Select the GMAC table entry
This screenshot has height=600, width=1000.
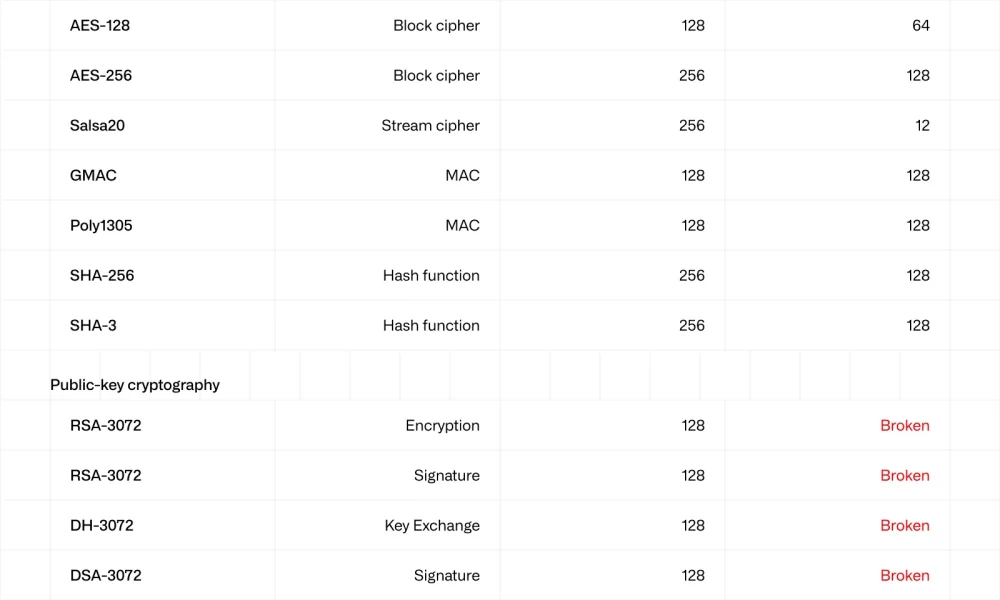pos(93,176)
